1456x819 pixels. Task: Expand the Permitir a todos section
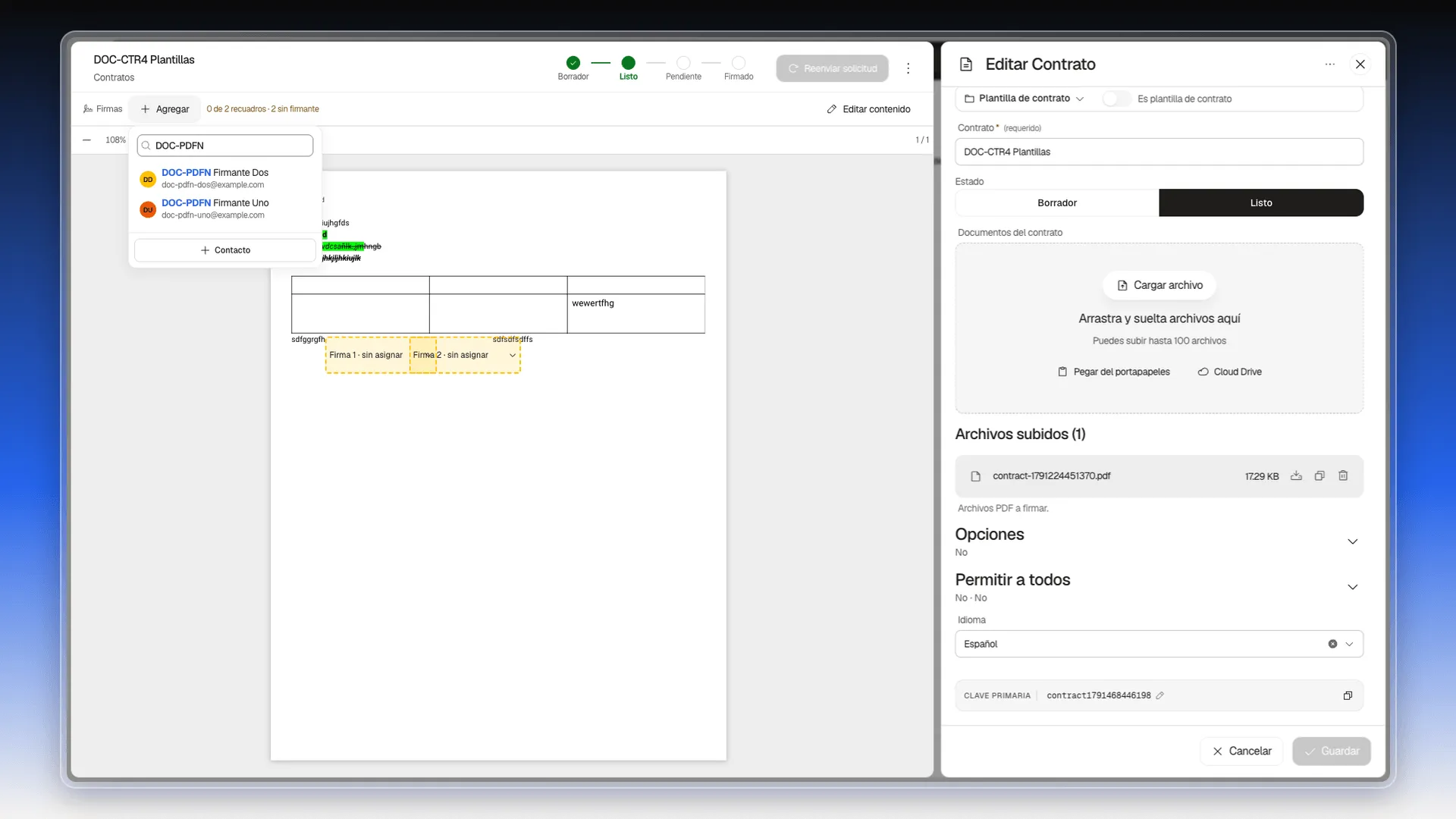pyautogui.click(x=1352, y=587)
